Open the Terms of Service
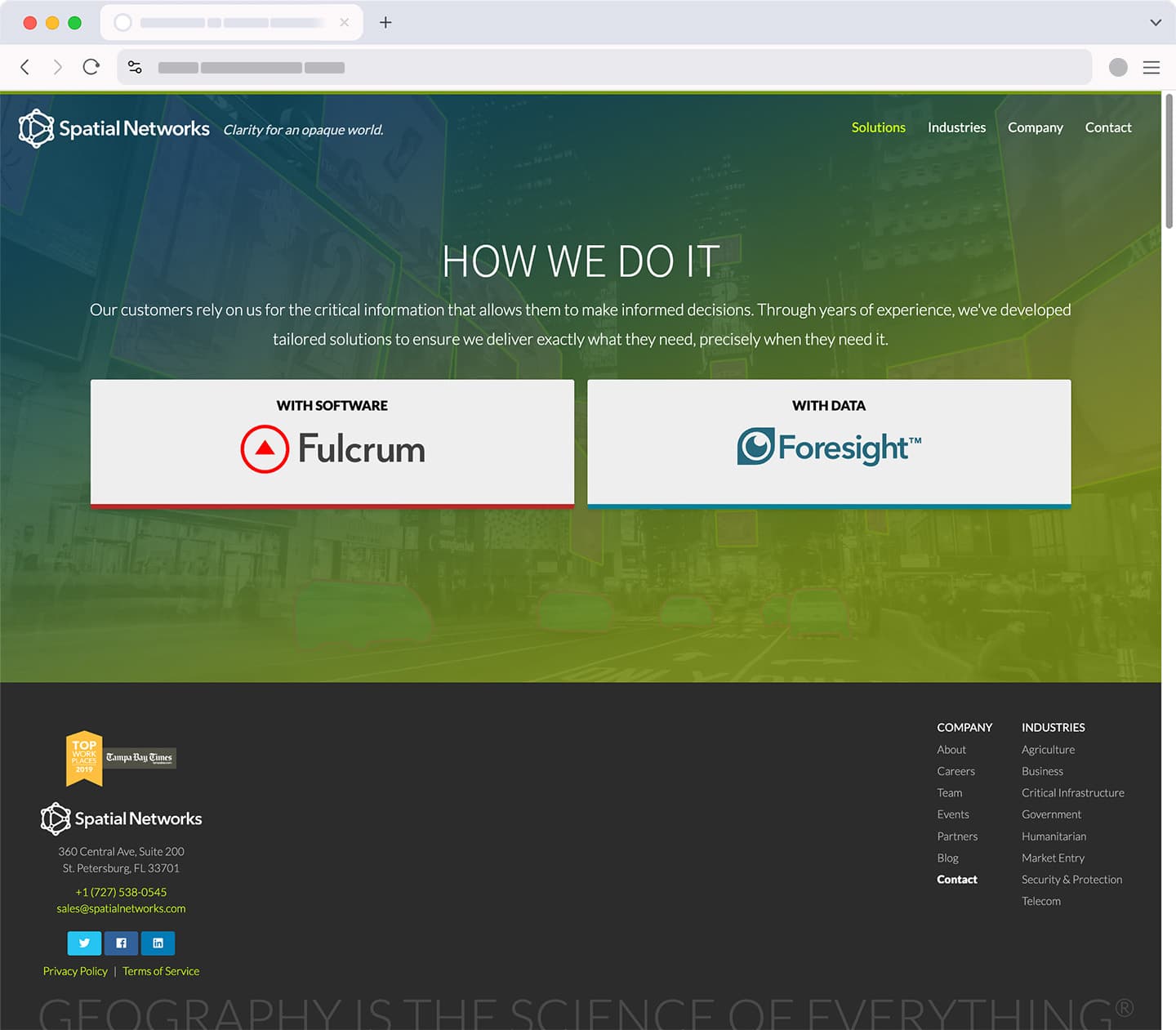 pos(161,970)
